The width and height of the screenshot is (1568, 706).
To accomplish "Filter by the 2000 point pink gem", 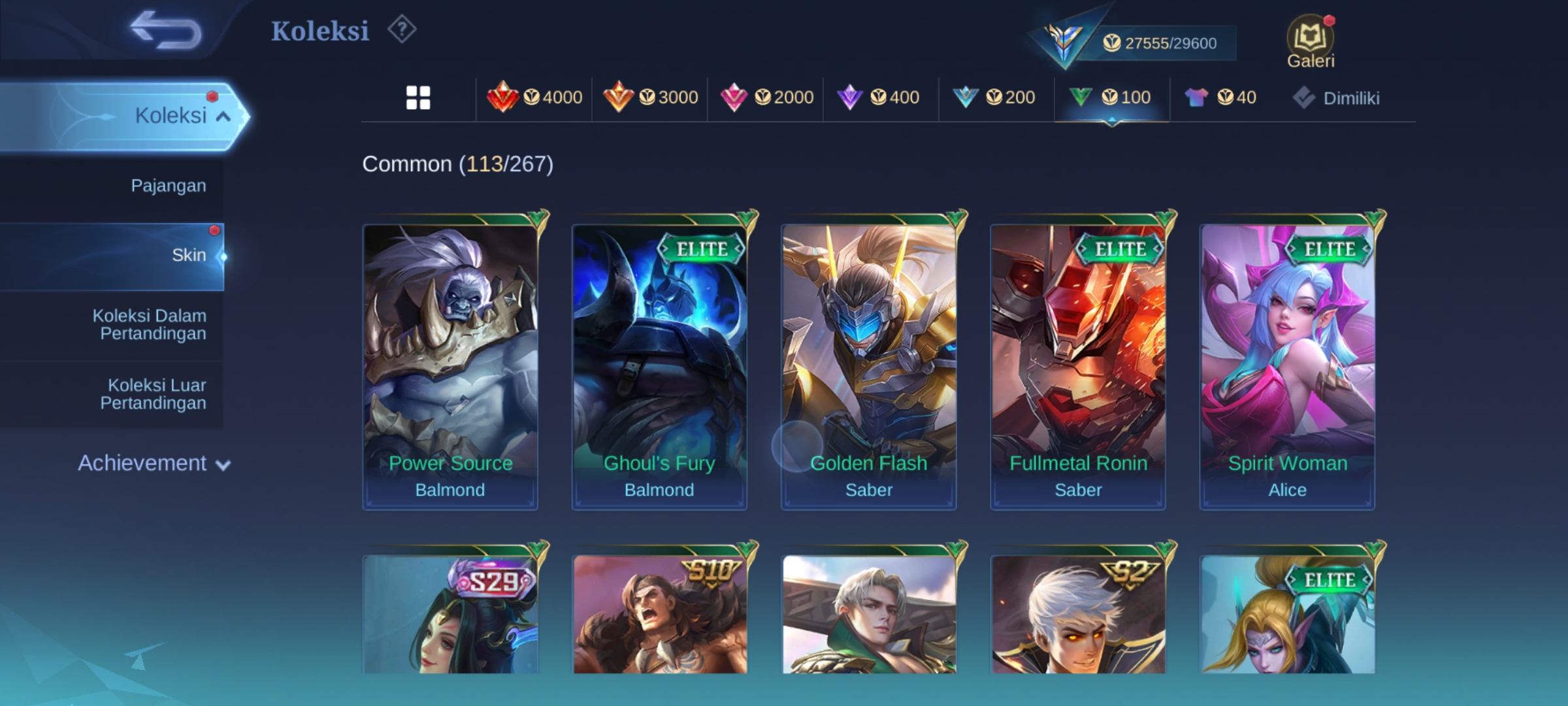I will (x=766, y=98).
